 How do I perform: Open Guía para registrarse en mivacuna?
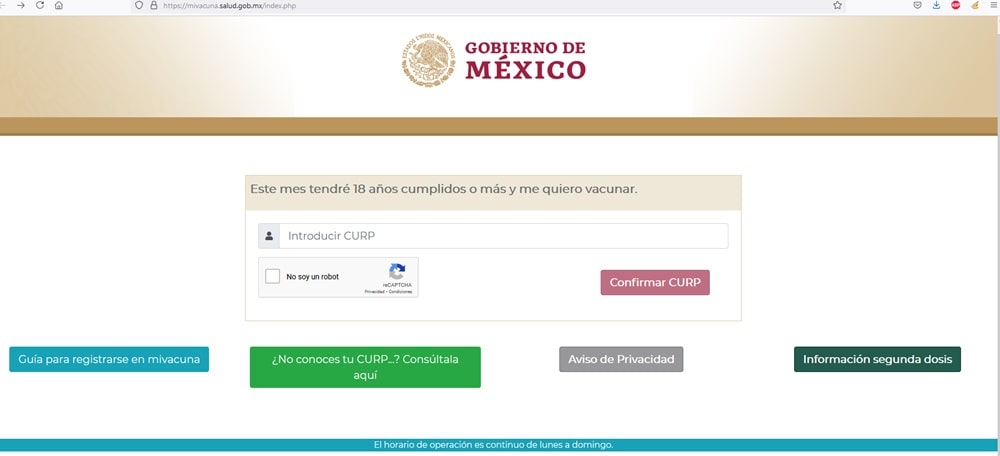click(x=109, y=359)
